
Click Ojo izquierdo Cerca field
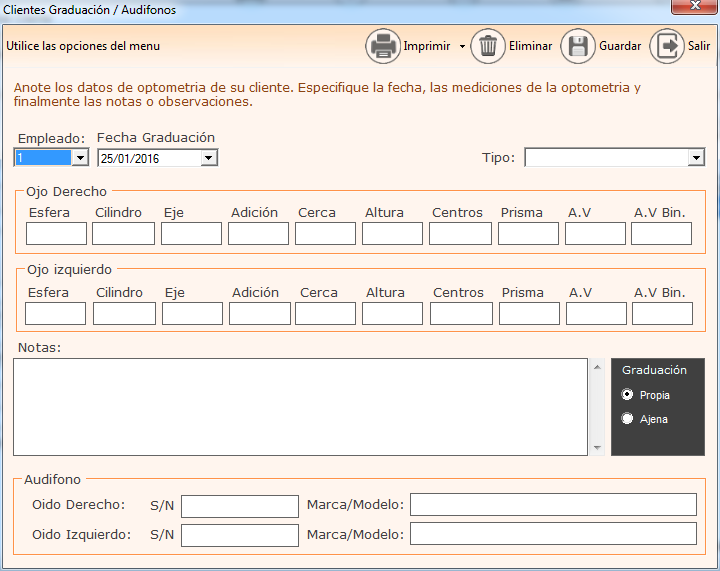(326, 313)
